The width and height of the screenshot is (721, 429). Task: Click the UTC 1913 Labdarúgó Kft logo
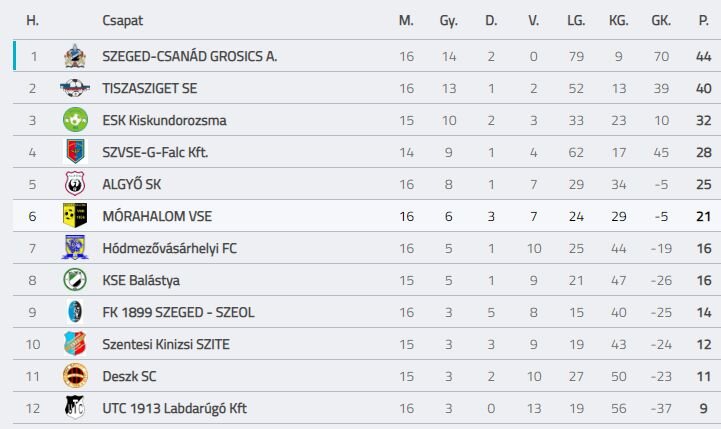point(75,407)
